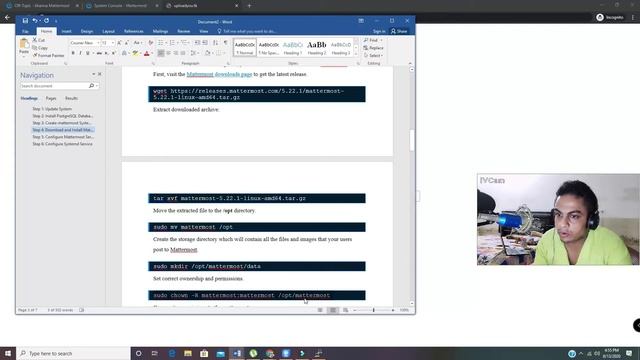The height and width of the screenshot is (360, 640).
Task: Select Step 2: Install PostgreSQL heading
Action: [63, 116]
